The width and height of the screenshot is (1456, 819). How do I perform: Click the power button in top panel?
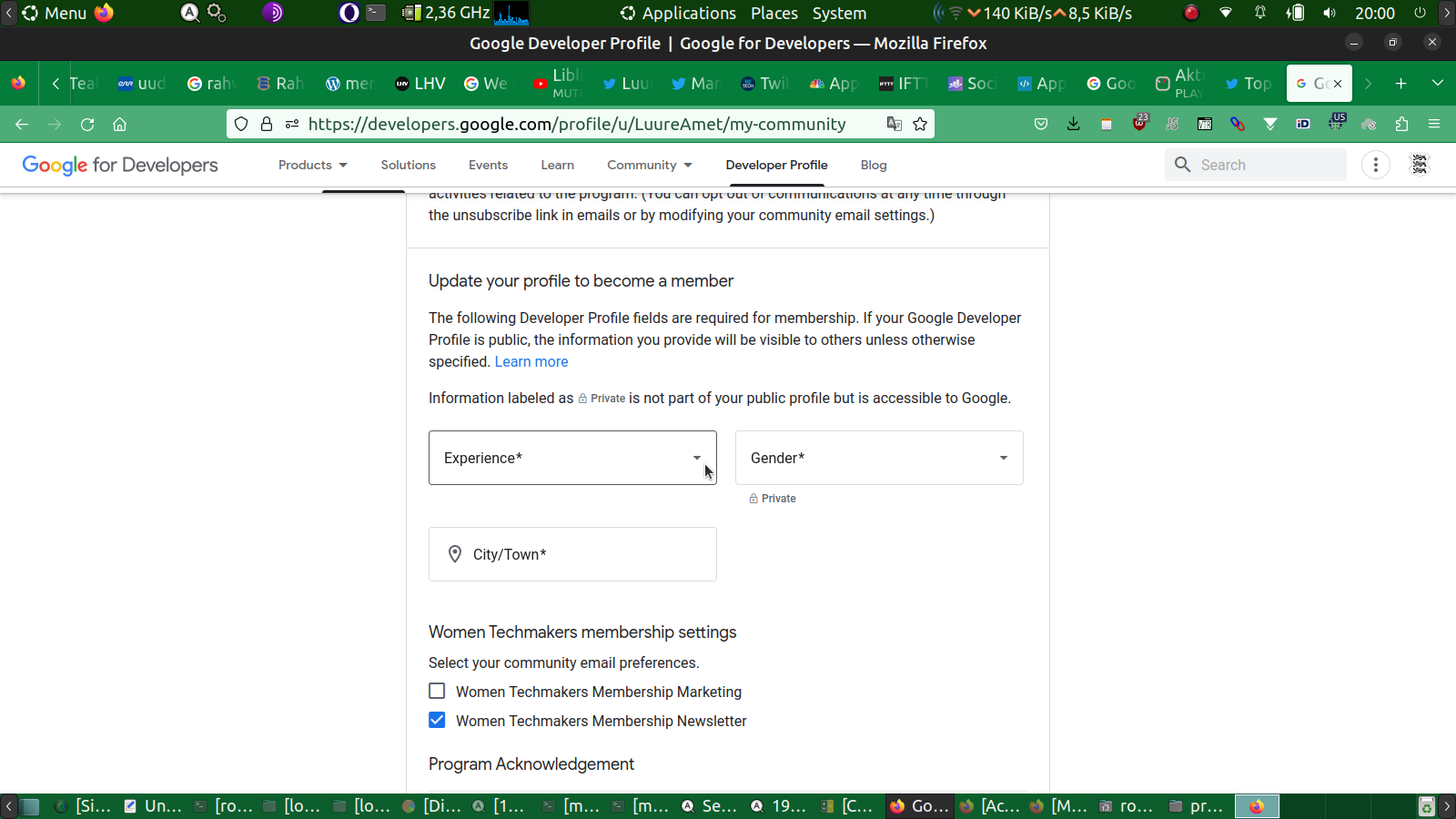tap(1420, 13)
